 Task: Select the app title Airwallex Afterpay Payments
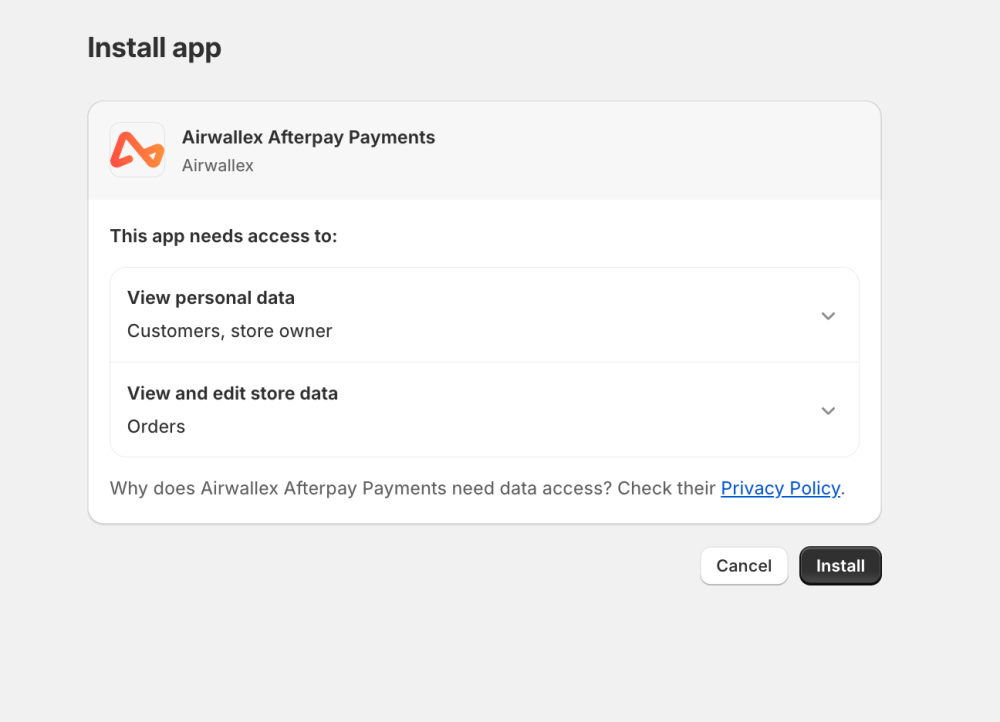308,137
